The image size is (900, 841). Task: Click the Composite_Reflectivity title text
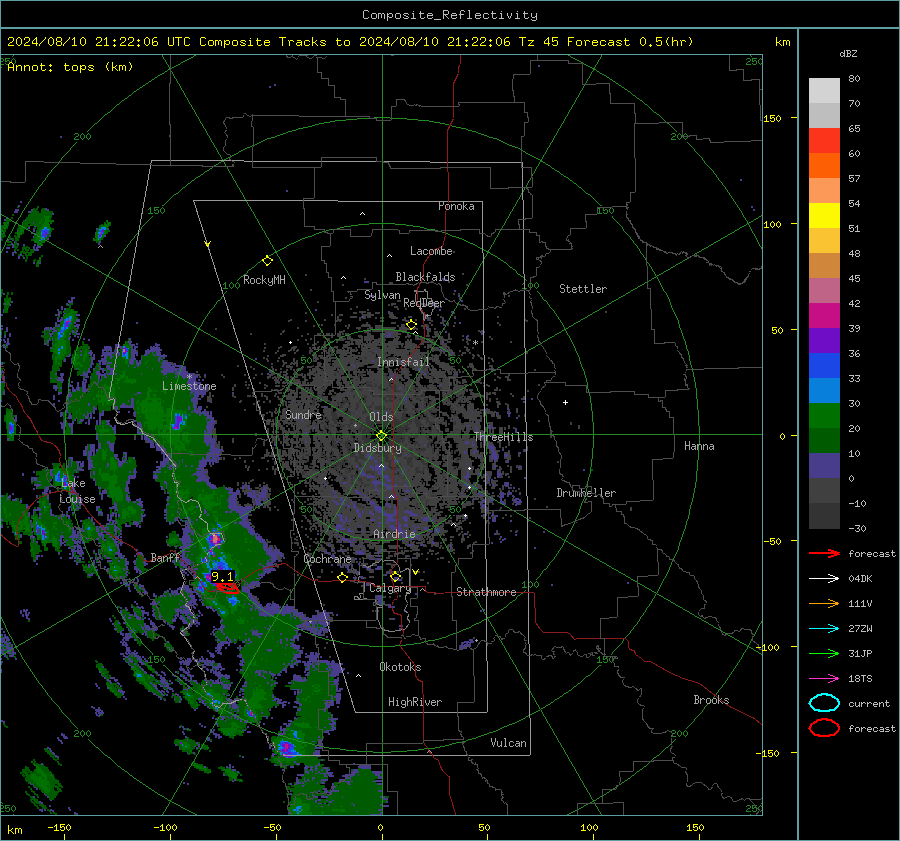pyautogui.click(x=449, y=15)
